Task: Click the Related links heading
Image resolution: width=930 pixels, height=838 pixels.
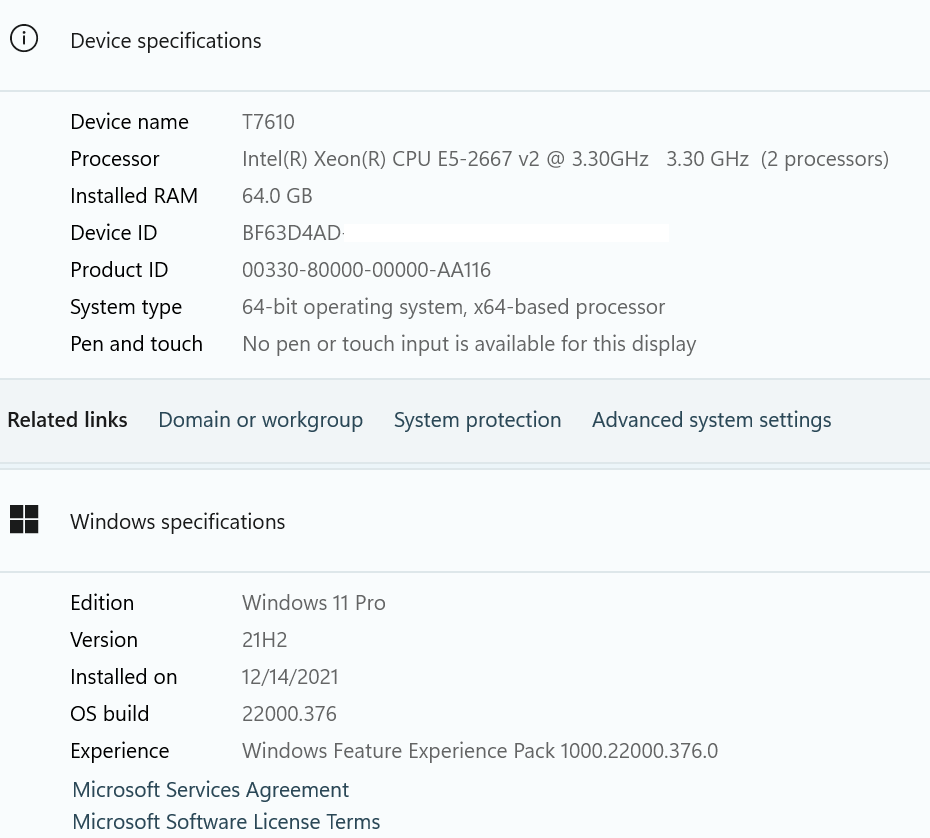Action: point(67,419)
